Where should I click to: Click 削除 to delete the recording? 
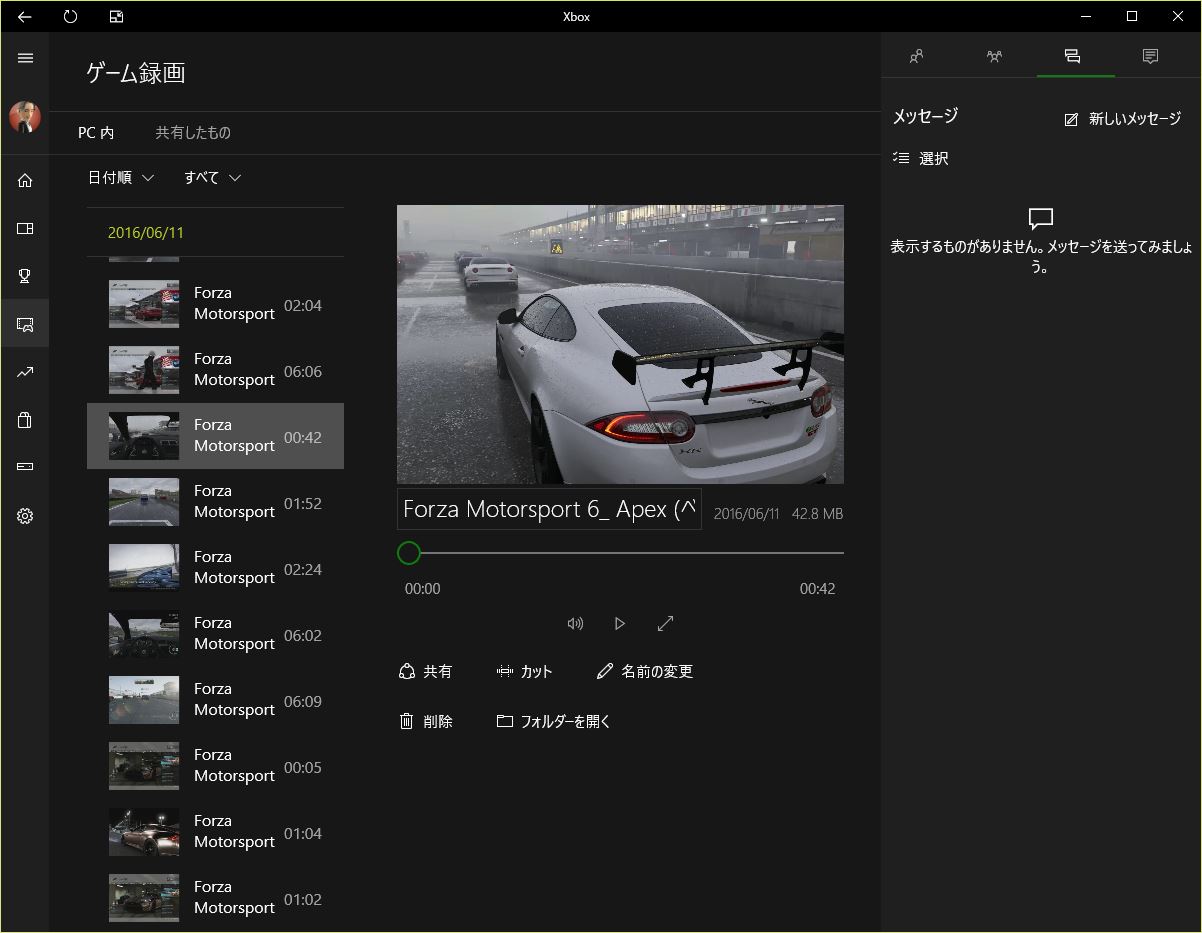[x=427, y=720]
